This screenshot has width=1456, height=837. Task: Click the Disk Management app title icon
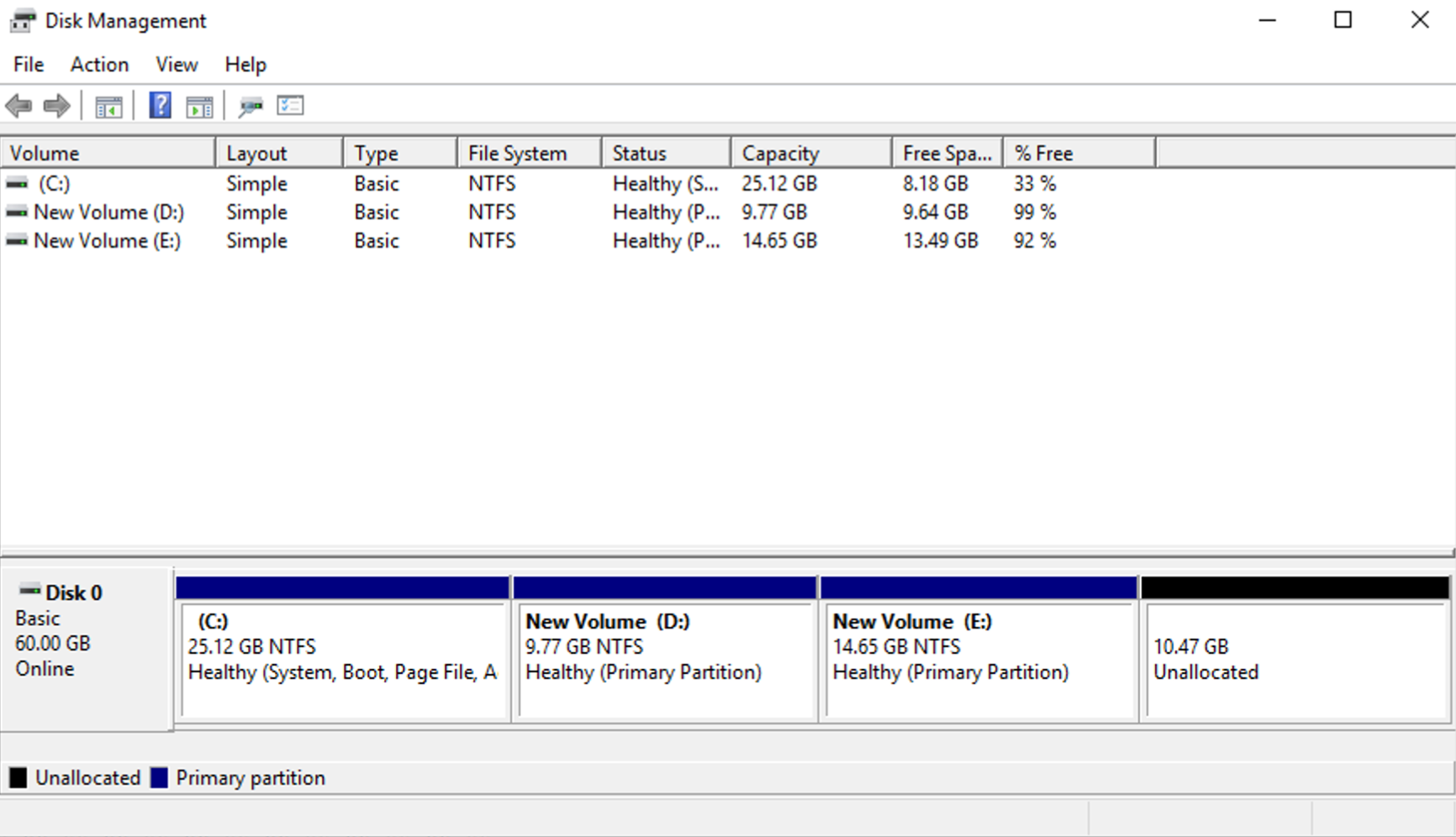(x=22, y=21)
